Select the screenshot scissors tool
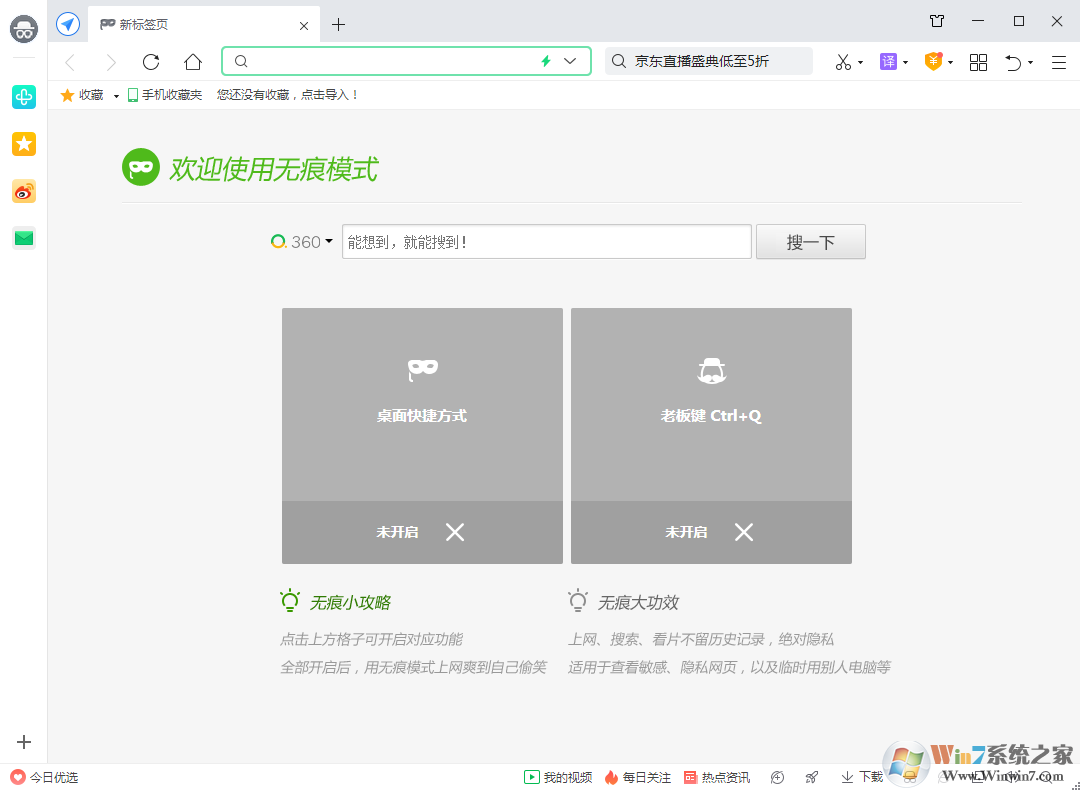Screen dimensions: 1080x790 click(843, 62)
